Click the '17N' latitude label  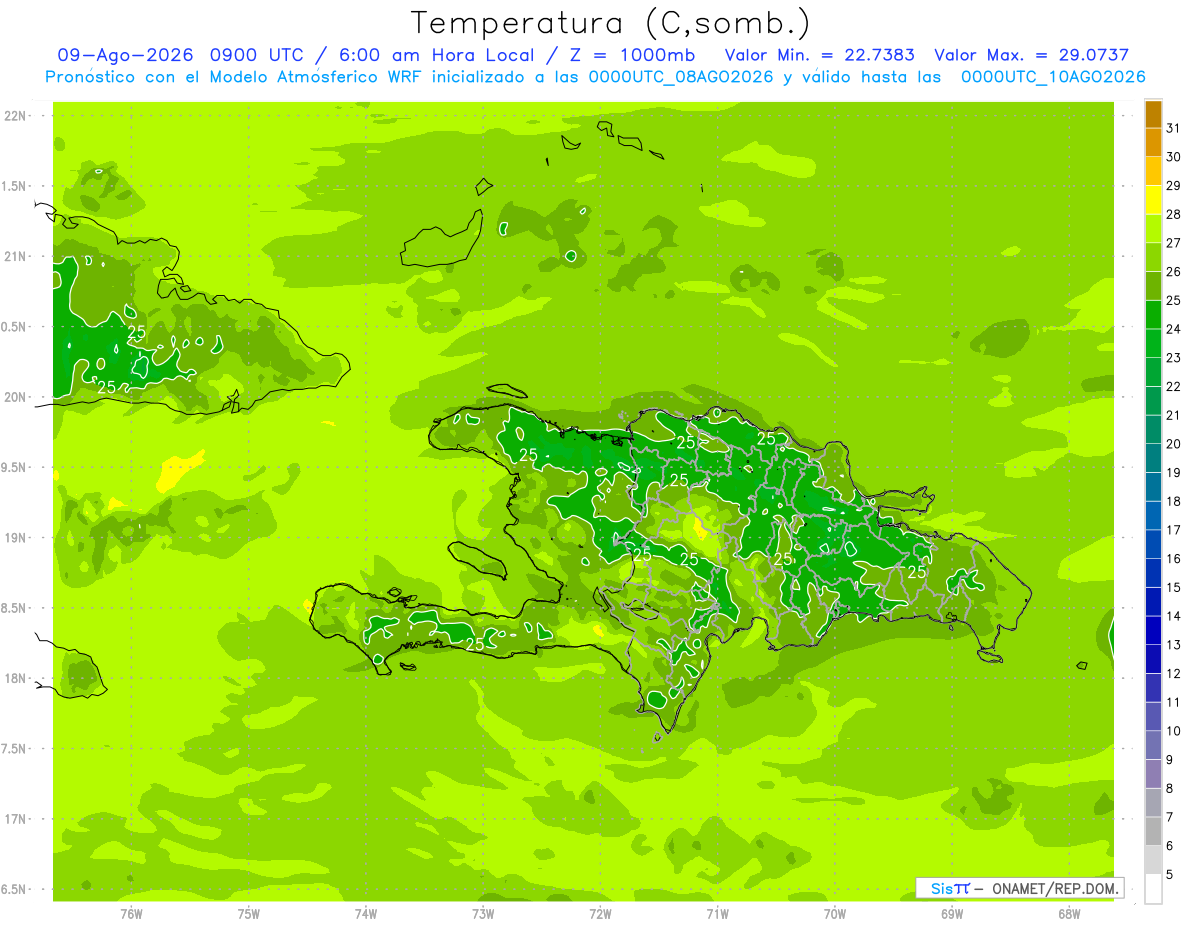pos(15,819)
